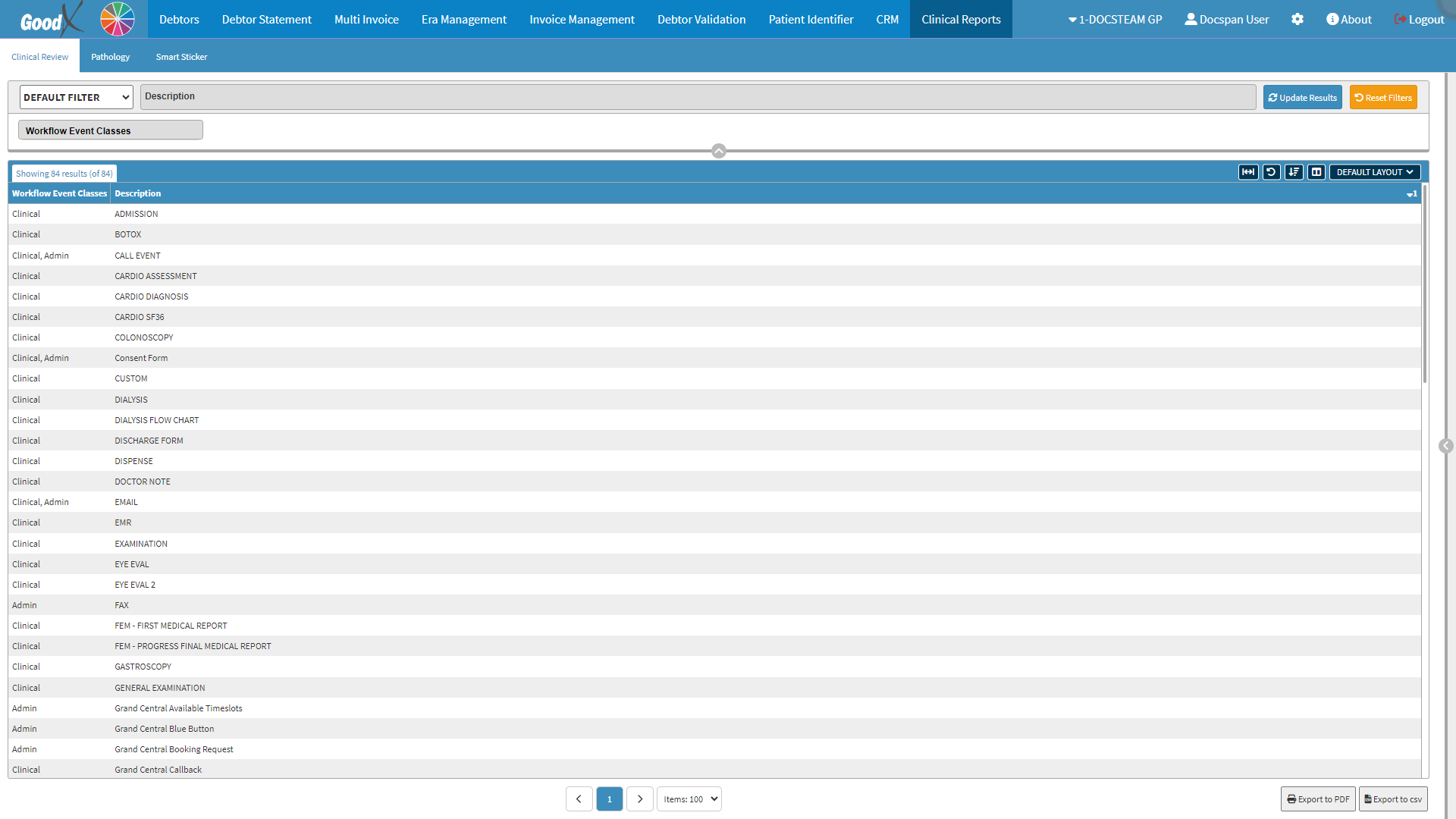Viewport: 1456px width, 819px height.
Task: Switch to the Pathology tab
Action: 110,57
